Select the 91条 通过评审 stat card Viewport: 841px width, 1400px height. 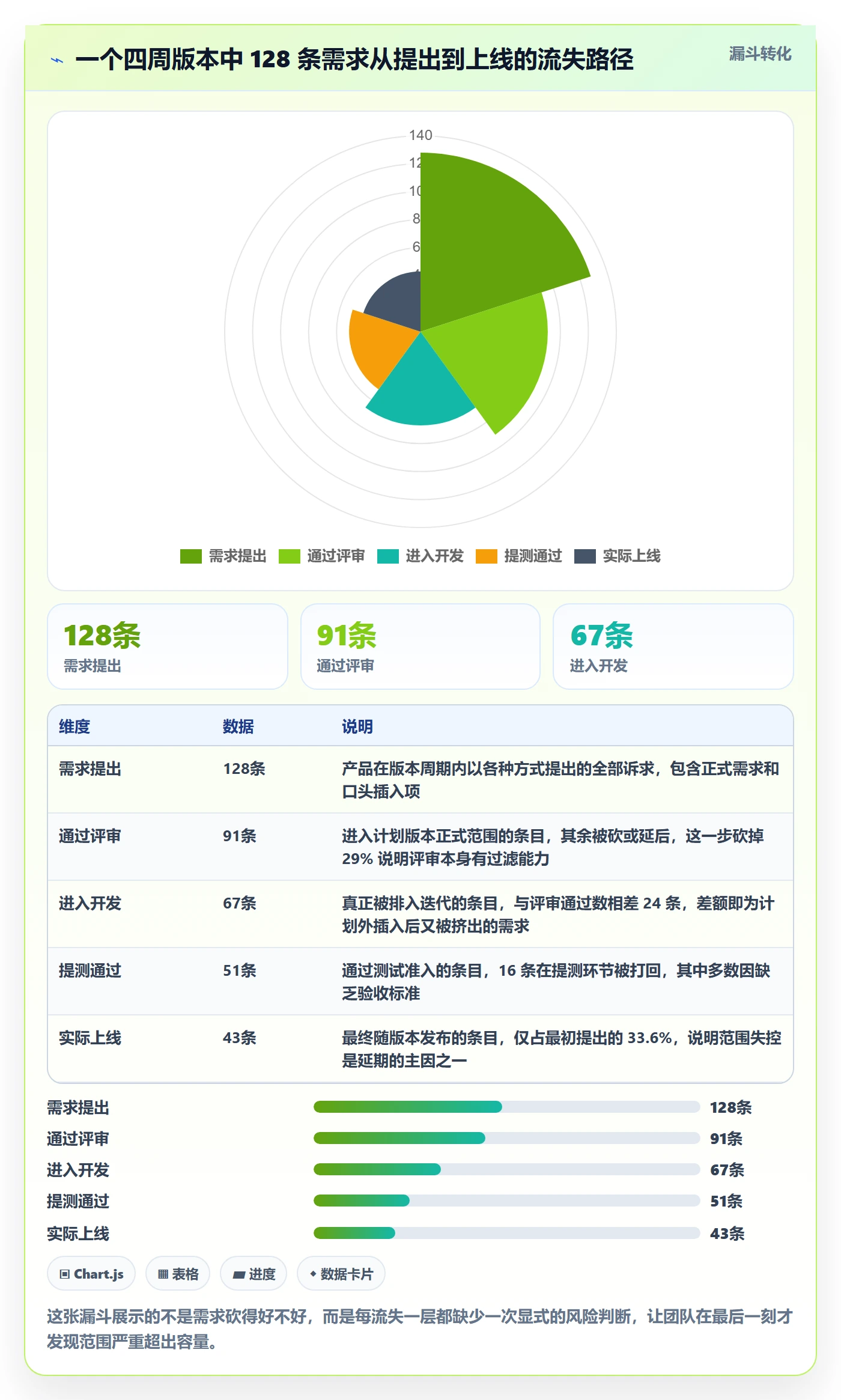click(421, 647)
